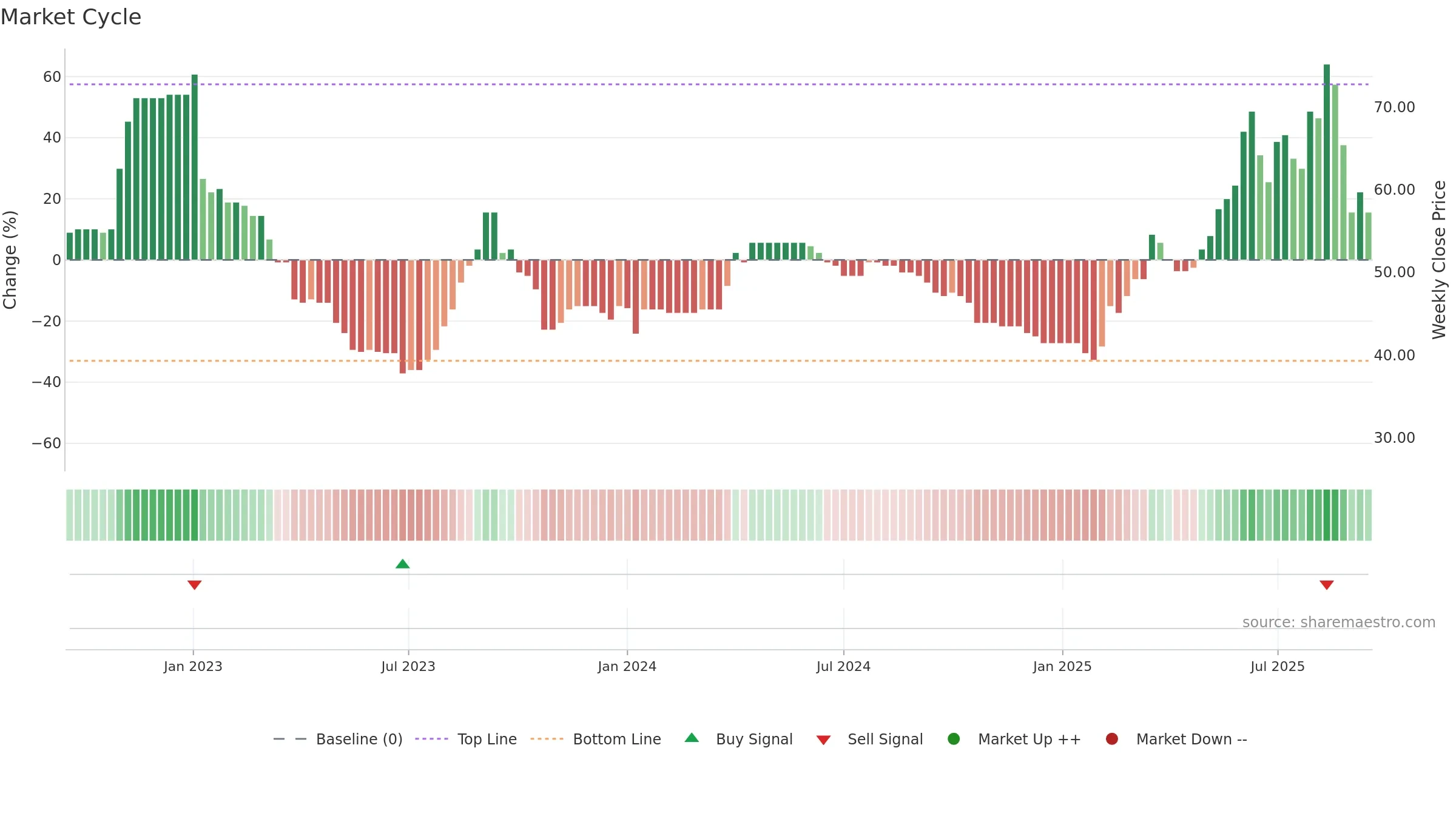Click the Jan 2024 axis label
The height and width of the screenshot is (819, 1456).
(627, 666)
